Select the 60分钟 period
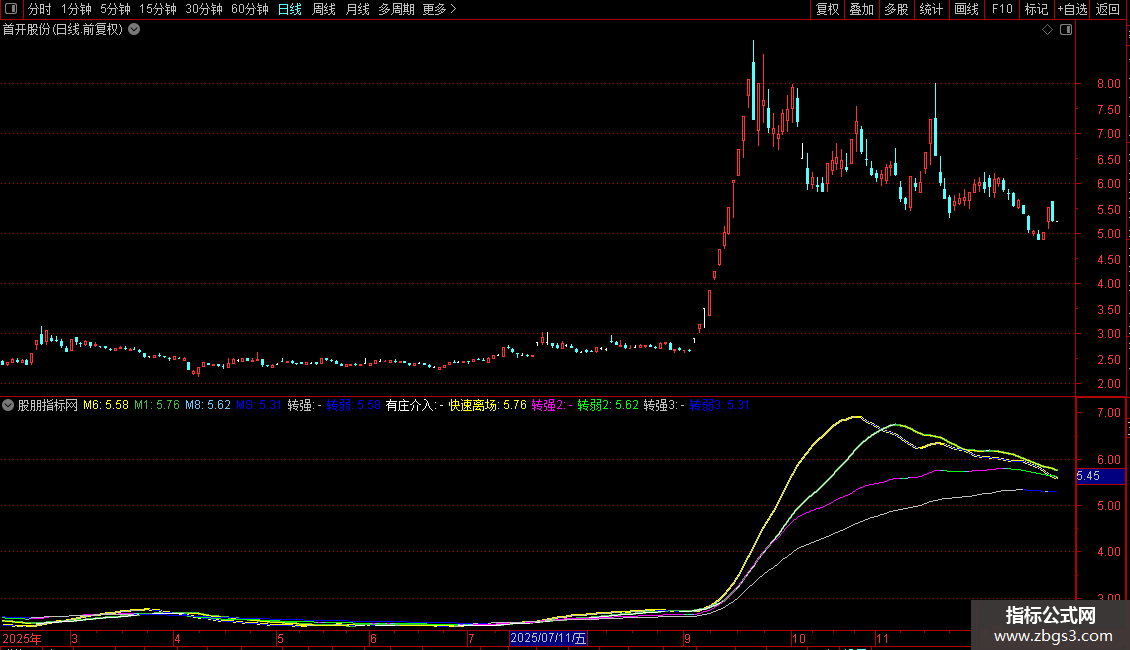1130x650 pixels. pyautogui.click(x=250, y=9)
